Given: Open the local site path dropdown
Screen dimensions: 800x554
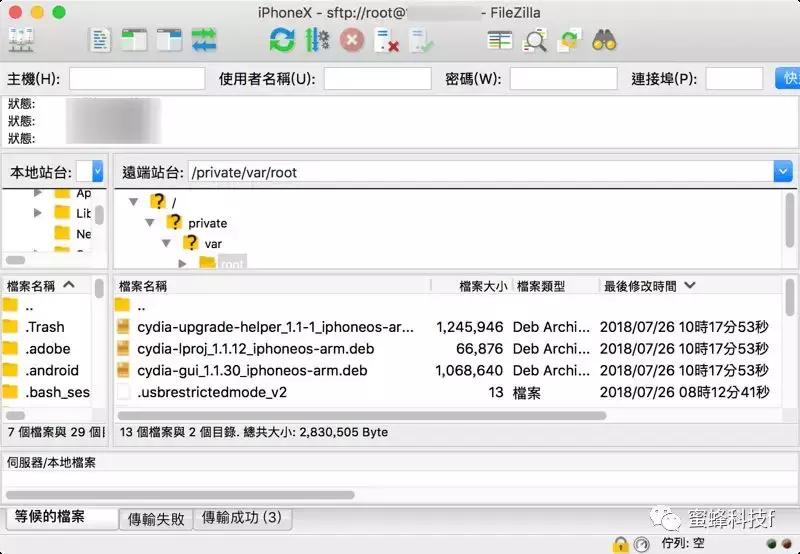Looking at the screenshot, I should [97, 171].
